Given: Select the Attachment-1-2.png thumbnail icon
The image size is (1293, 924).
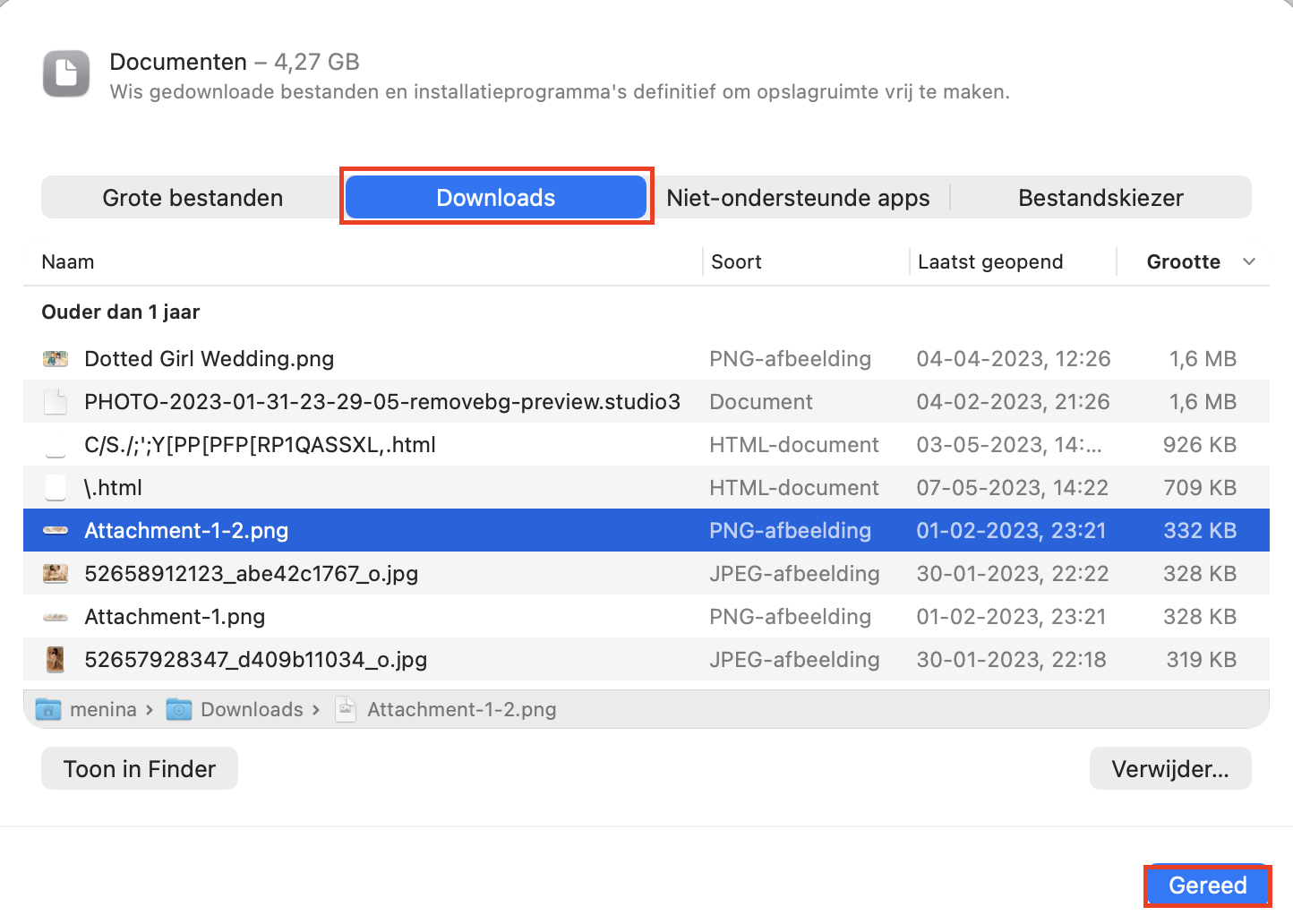Looking at the screenshot, I should tap(55, 530).
